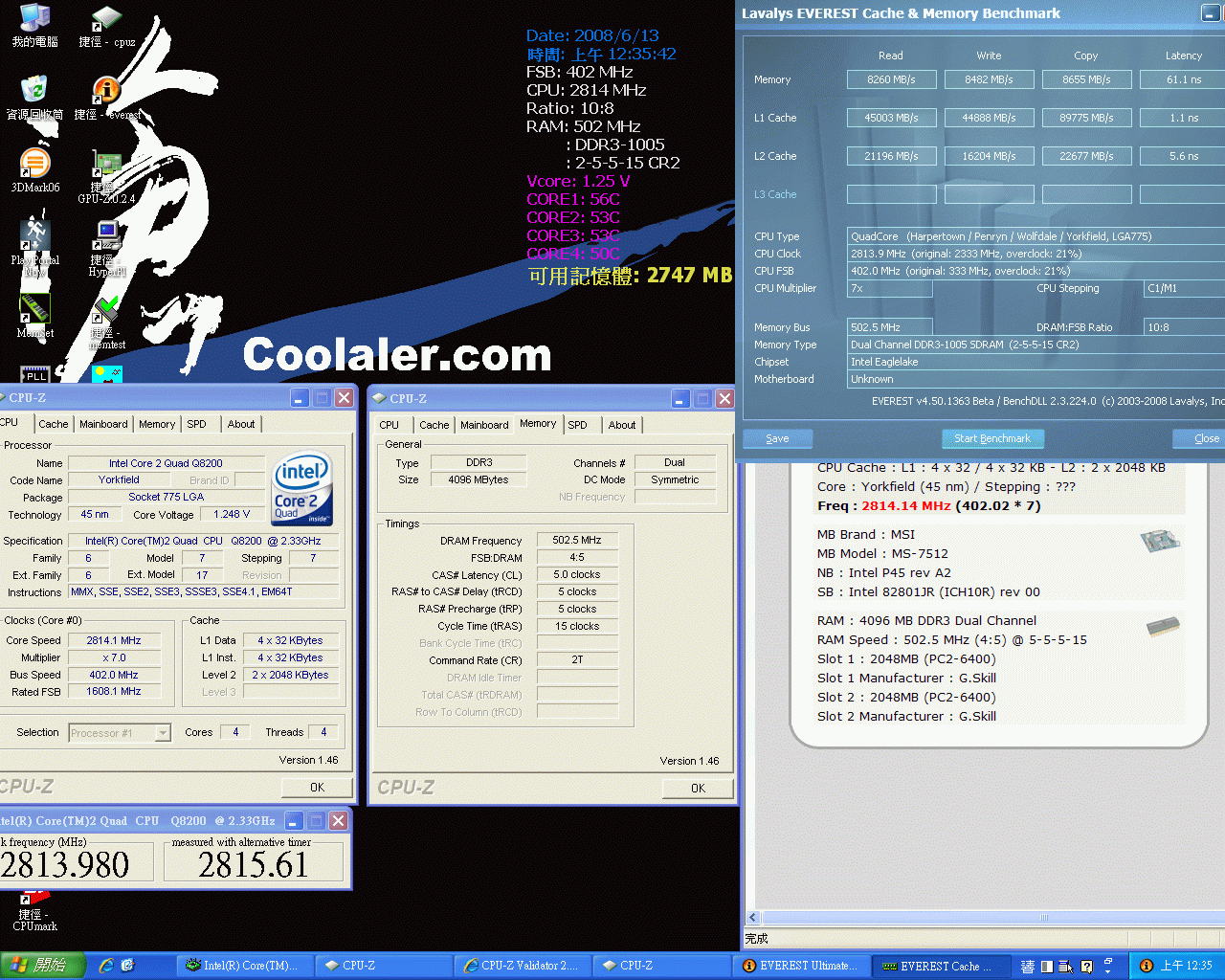
Task: Open the everest shortcut icon
Action: point(106,98)
